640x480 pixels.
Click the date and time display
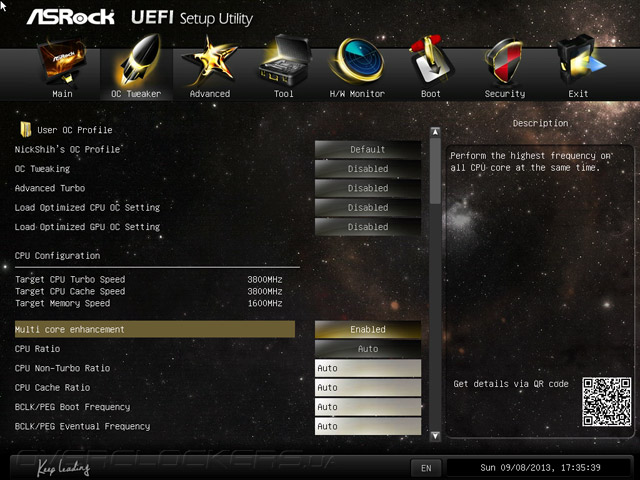pos(540,468)
